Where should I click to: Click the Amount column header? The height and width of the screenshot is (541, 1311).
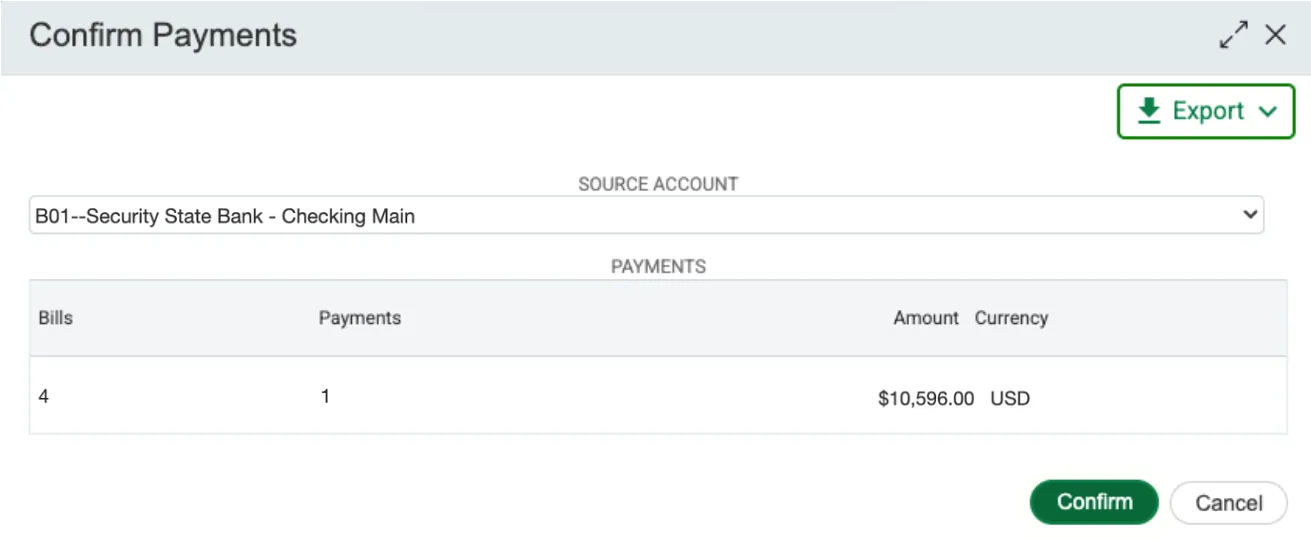click(x=927, y=318)
